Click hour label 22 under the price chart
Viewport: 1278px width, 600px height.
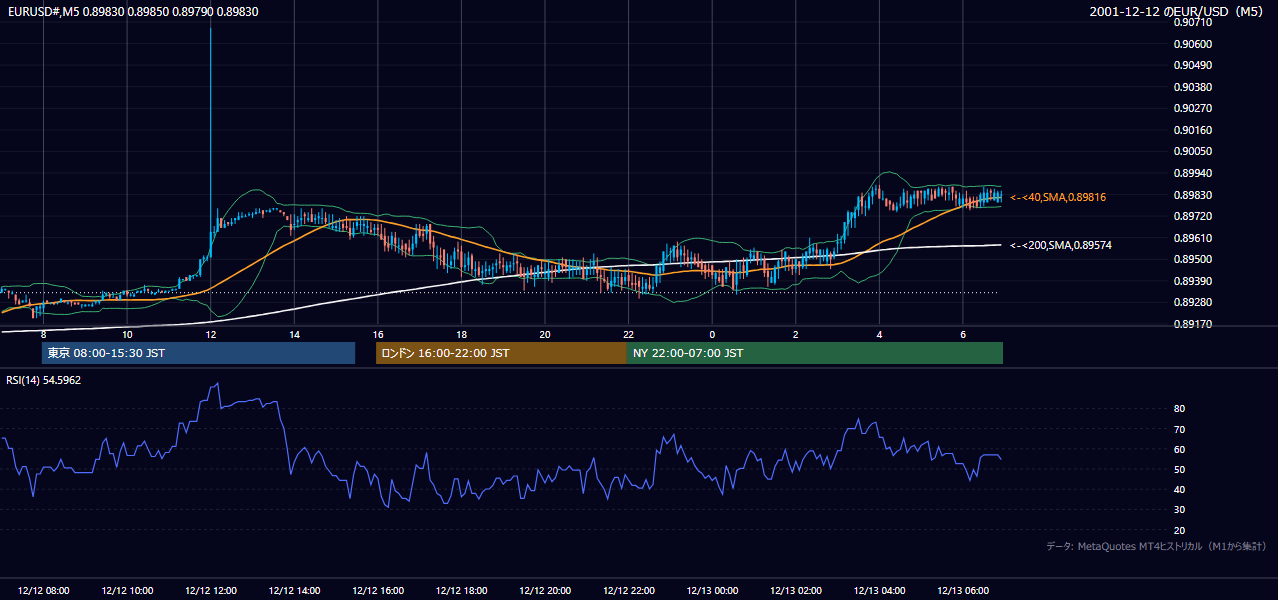click(628, 334)
